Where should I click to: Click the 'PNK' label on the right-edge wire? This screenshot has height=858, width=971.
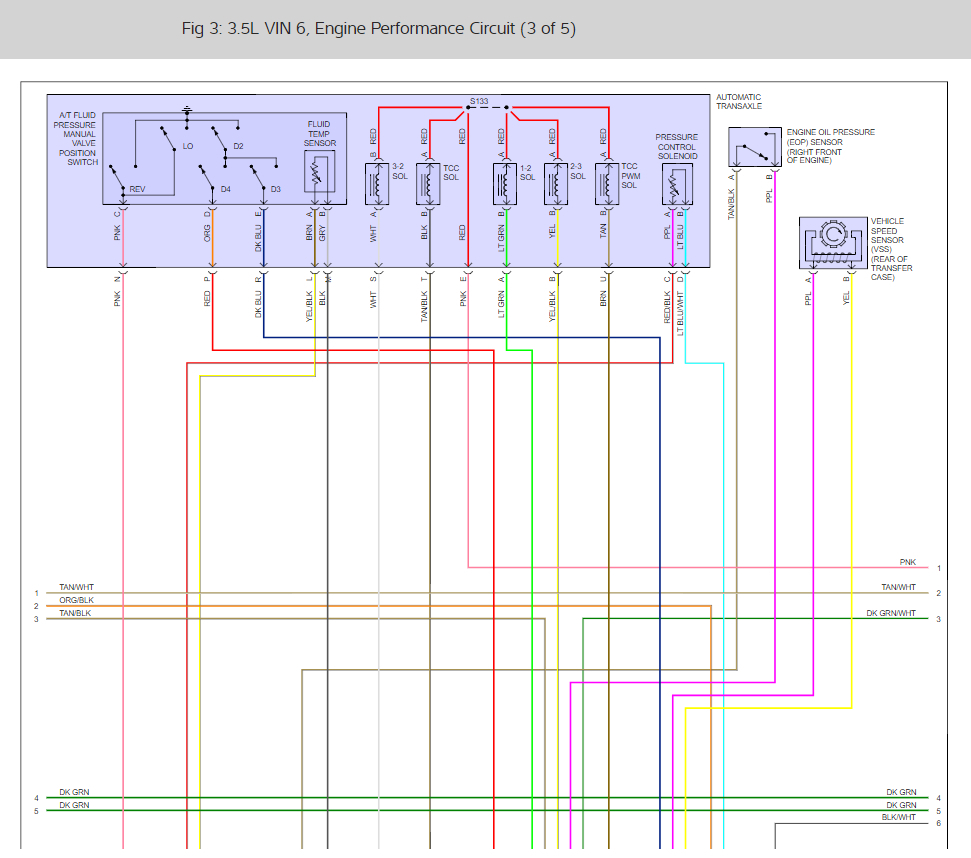click(908, 562)
